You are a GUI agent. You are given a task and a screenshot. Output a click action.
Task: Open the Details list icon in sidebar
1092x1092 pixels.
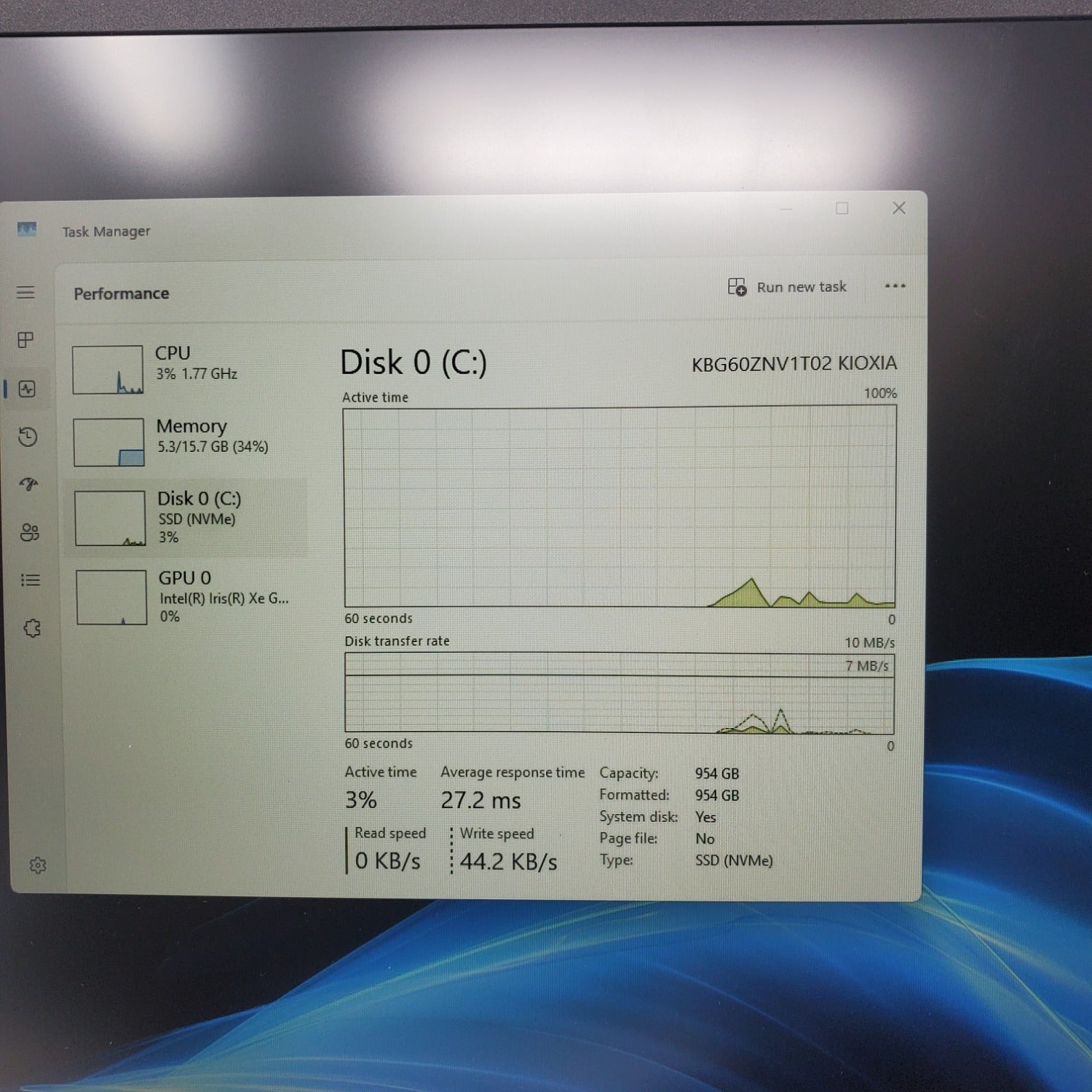(x=31, y=580)
